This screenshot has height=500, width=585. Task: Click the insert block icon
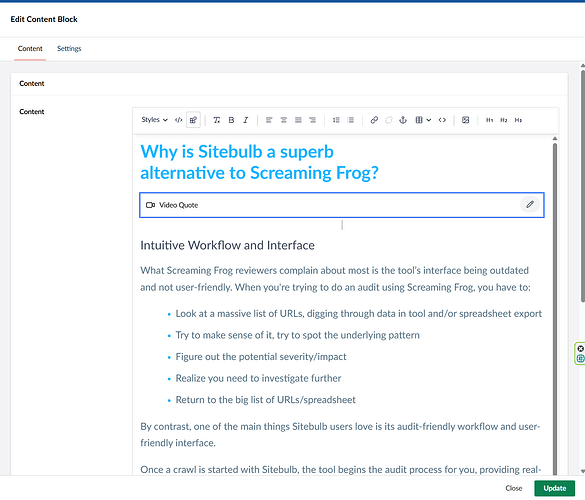click(193, 120)
